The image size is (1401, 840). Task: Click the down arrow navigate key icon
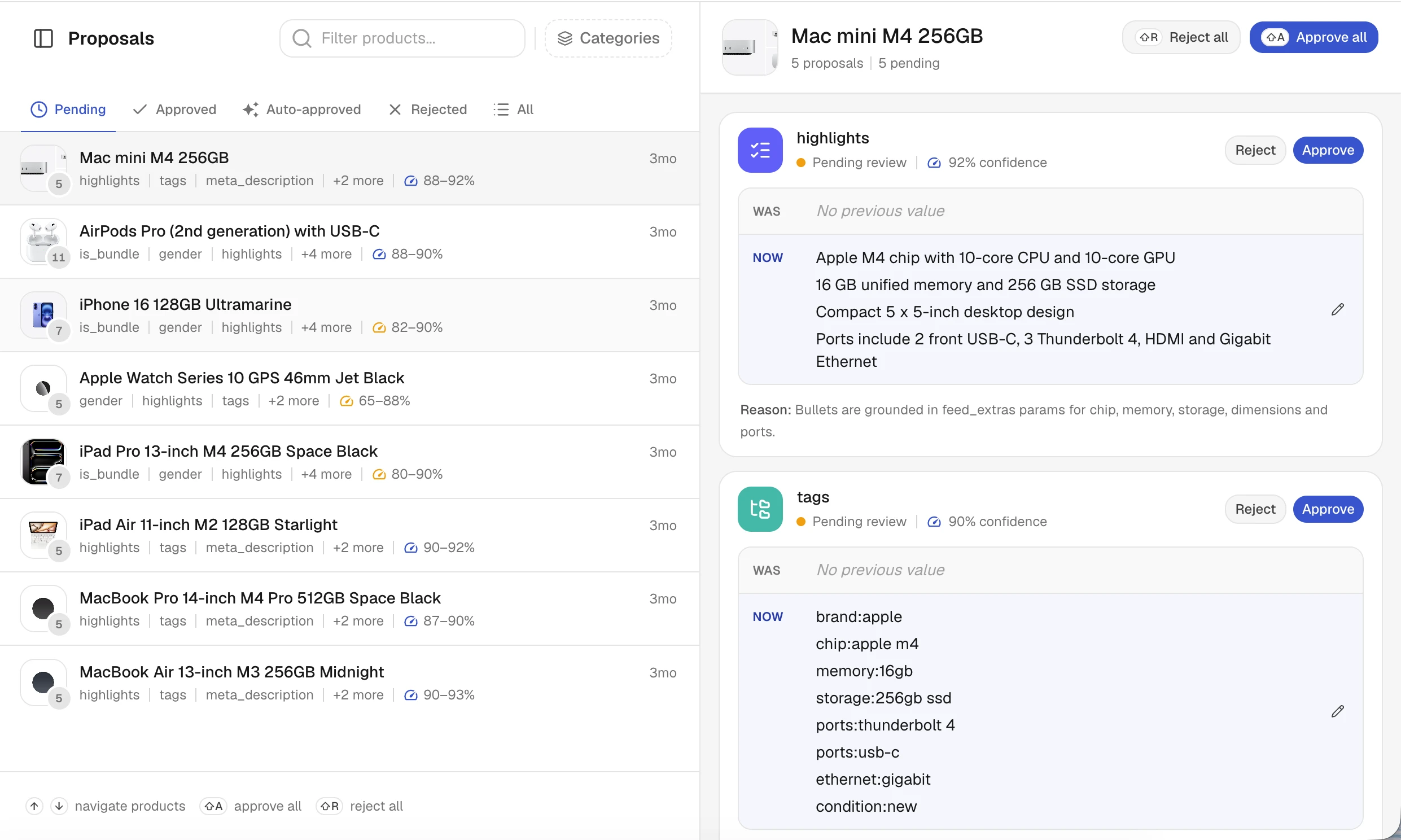click(x=59, y=806)
